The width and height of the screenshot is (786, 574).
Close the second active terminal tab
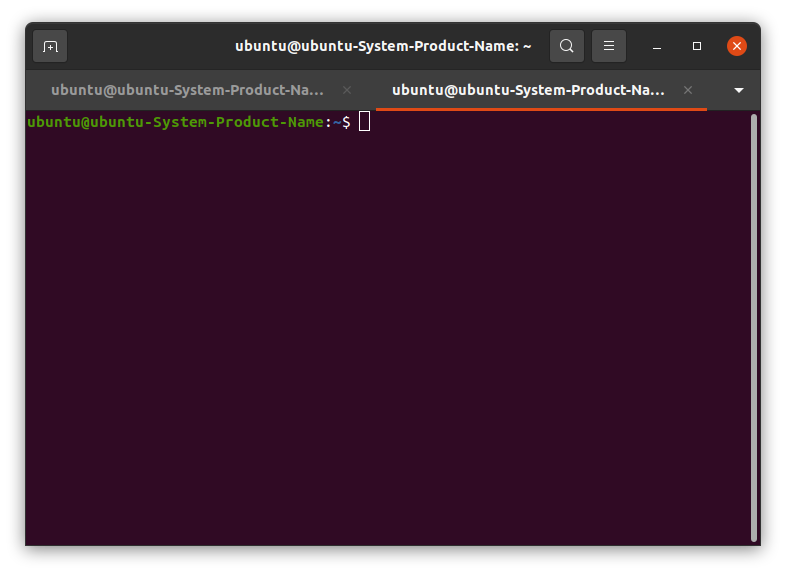688,90
